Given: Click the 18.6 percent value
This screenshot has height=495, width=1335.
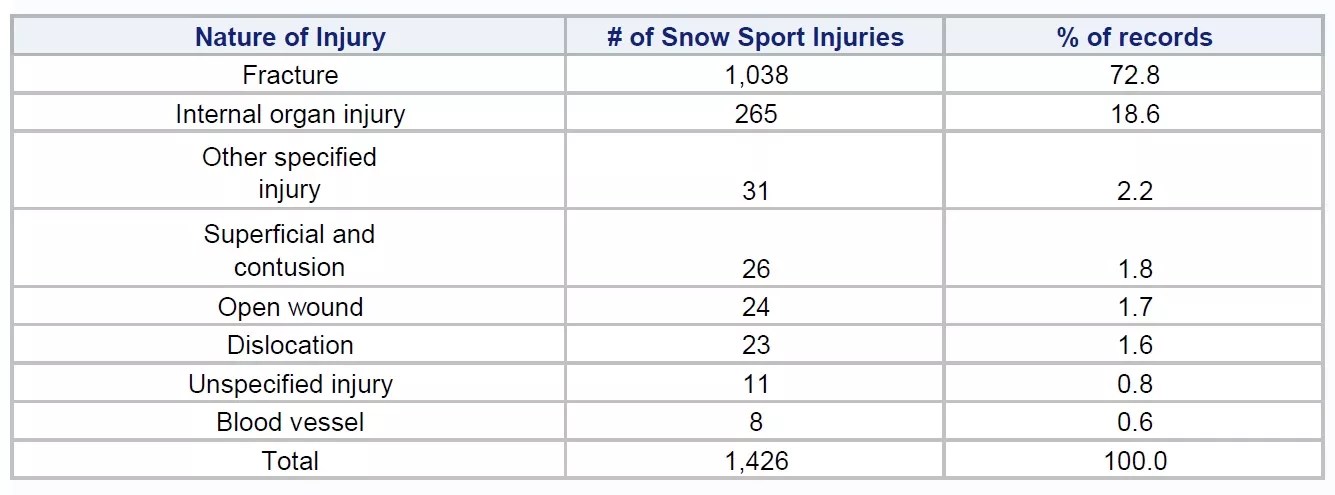Looking at the screenshot, I should click(1134, 114).
